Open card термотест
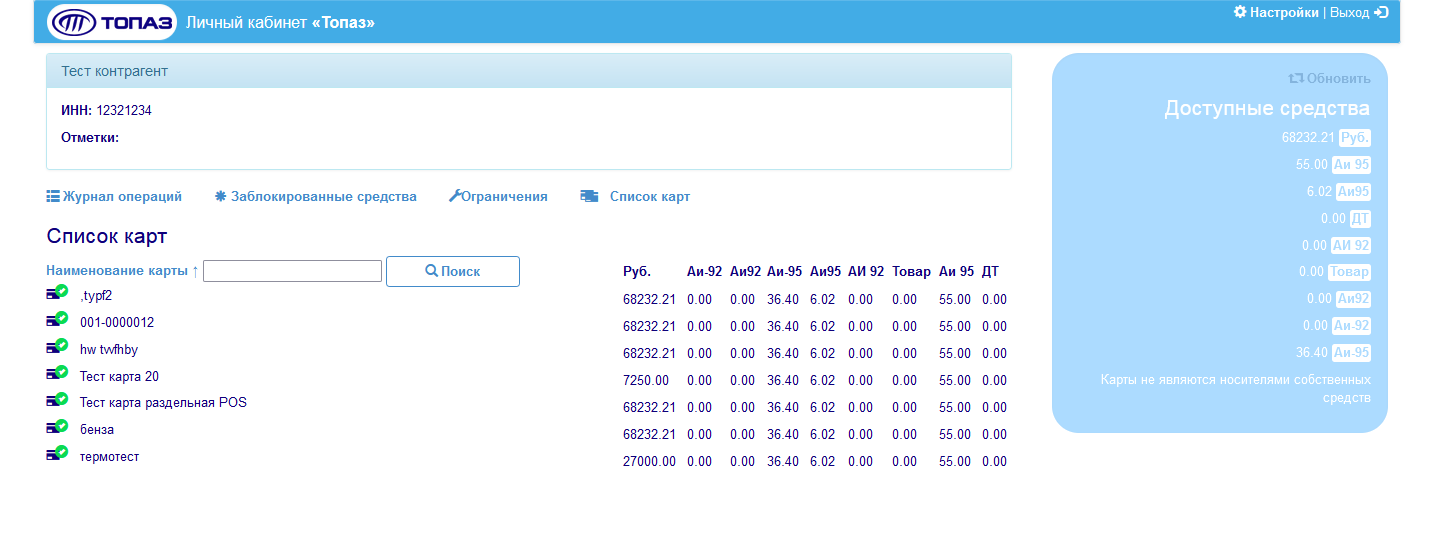Viewport: 1437px width, 536px height. [110, 457]
